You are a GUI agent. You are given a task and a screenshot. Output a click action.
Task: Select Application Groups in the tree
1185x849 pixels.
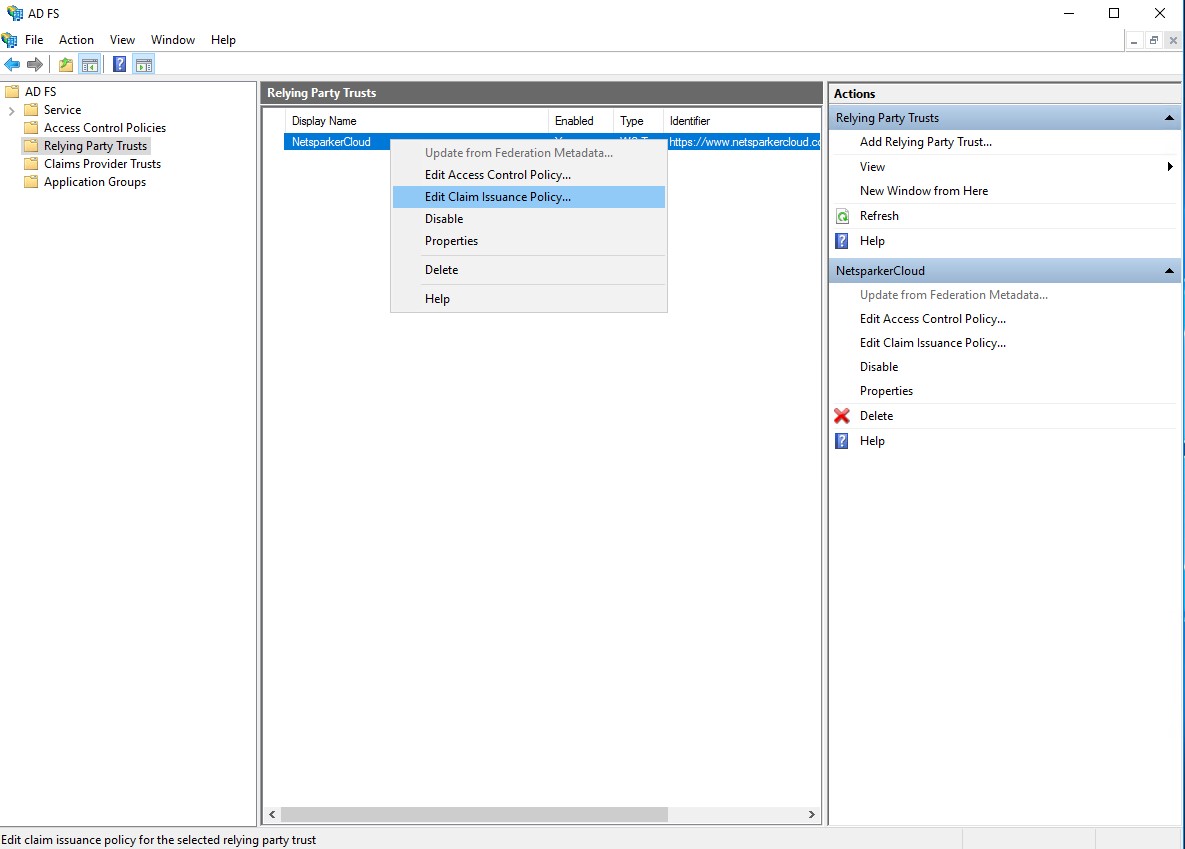[95, 182]
